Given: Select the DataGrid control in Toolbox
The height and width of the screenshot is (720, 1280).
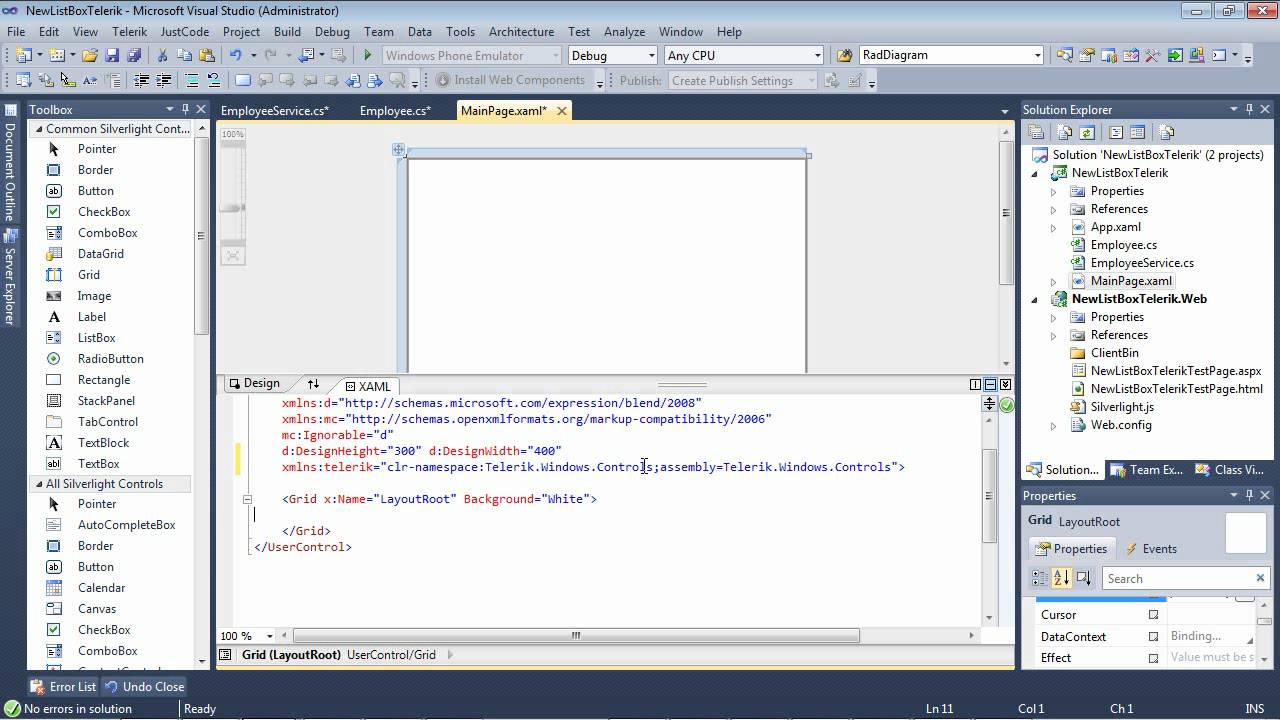Looking at the screenshot, I should coord(101,254).
